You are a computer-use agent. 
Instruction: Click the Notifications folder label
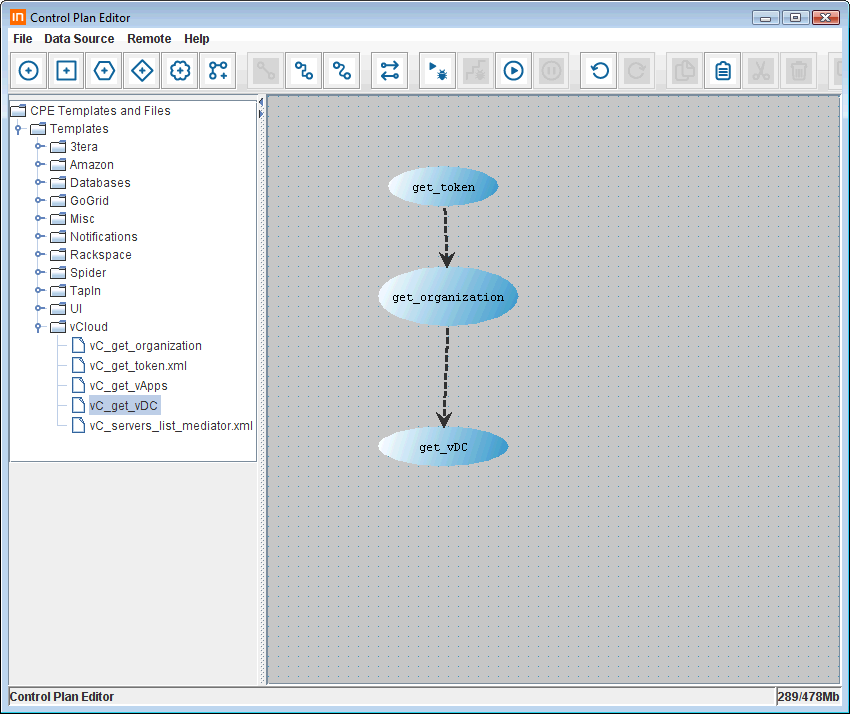(x=104, y=236)
